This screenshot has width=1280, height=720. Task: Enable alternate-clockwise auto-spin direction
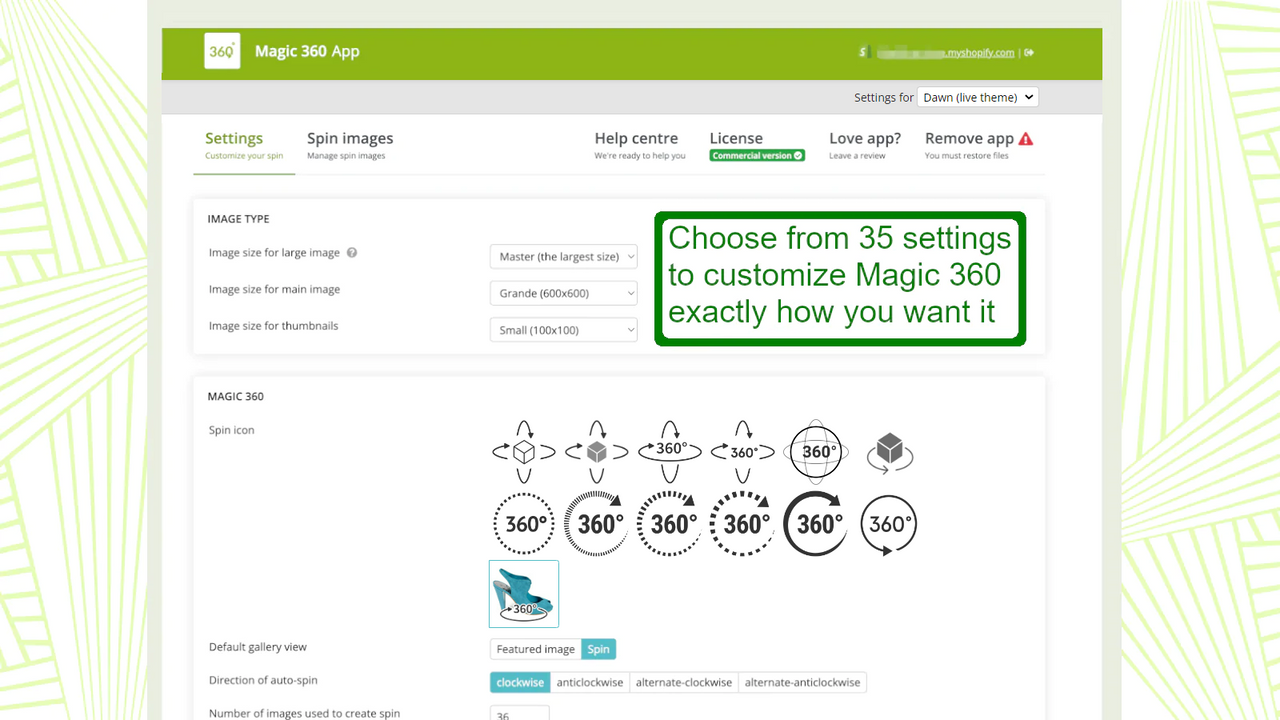684,682
